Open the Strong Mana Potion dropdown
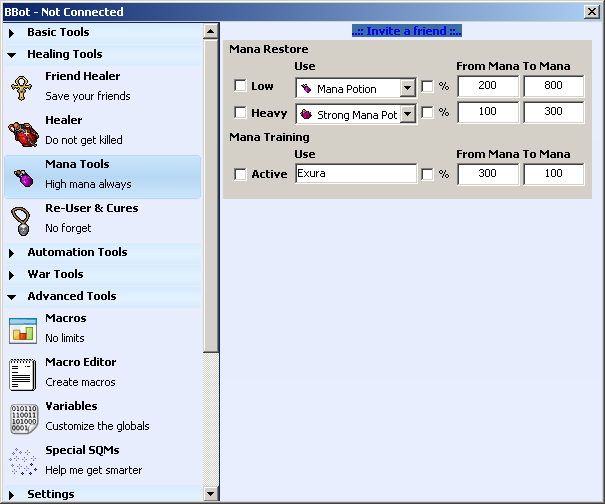The width and height of the screenshot is (605, 504). coord(407,114)
